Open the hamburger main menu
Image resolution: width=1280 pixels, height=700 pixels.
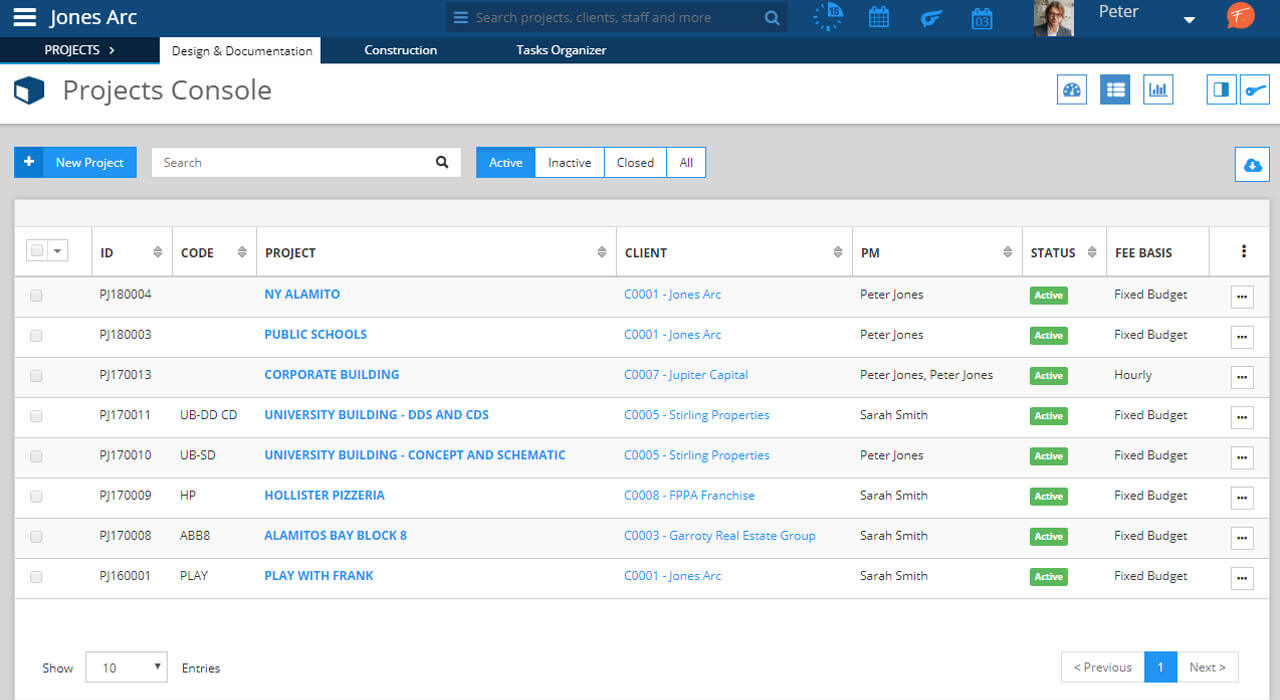tap(25, 18)
